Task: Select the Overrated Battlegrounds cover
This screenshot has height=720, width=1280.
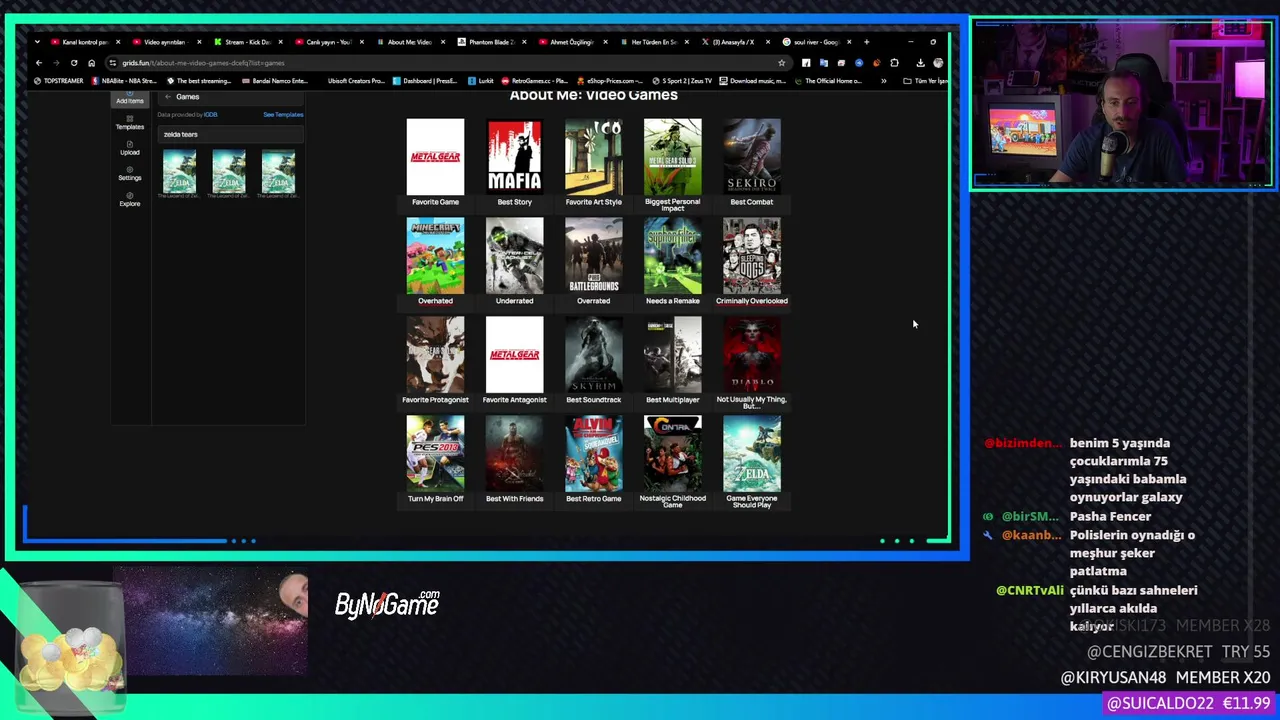Action: (593, 256)
